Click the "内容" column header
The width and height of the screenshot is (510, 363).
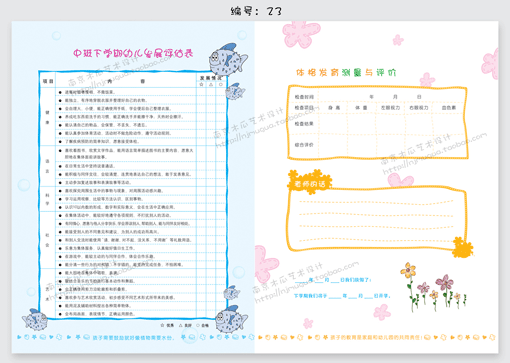tap(126, 81)
